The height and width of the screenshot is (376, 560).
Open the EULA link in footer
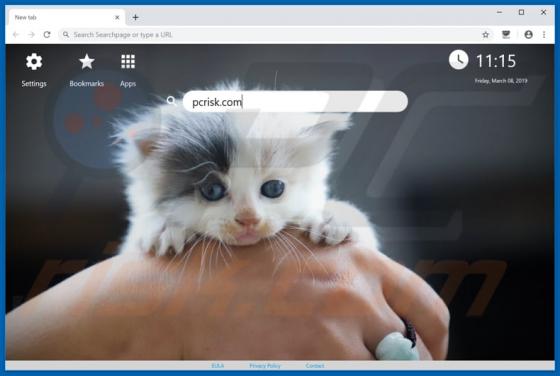tap(218, 366)
